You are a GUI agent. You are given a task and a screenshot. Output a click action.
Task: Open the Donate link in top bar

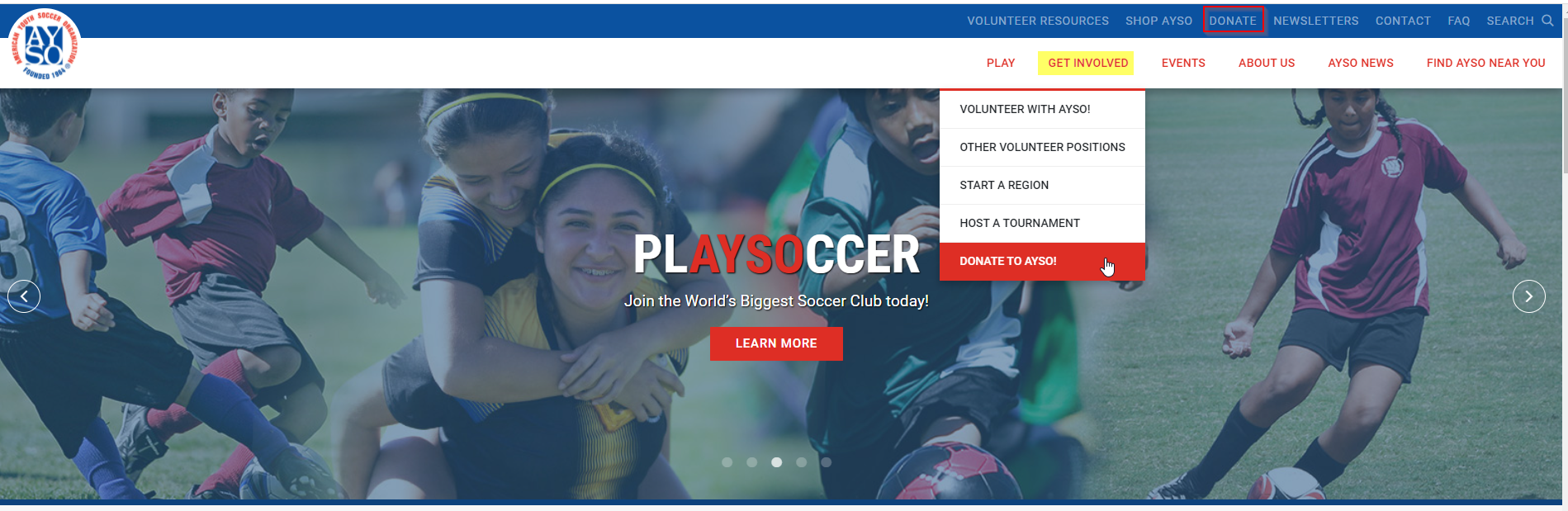1233,21
